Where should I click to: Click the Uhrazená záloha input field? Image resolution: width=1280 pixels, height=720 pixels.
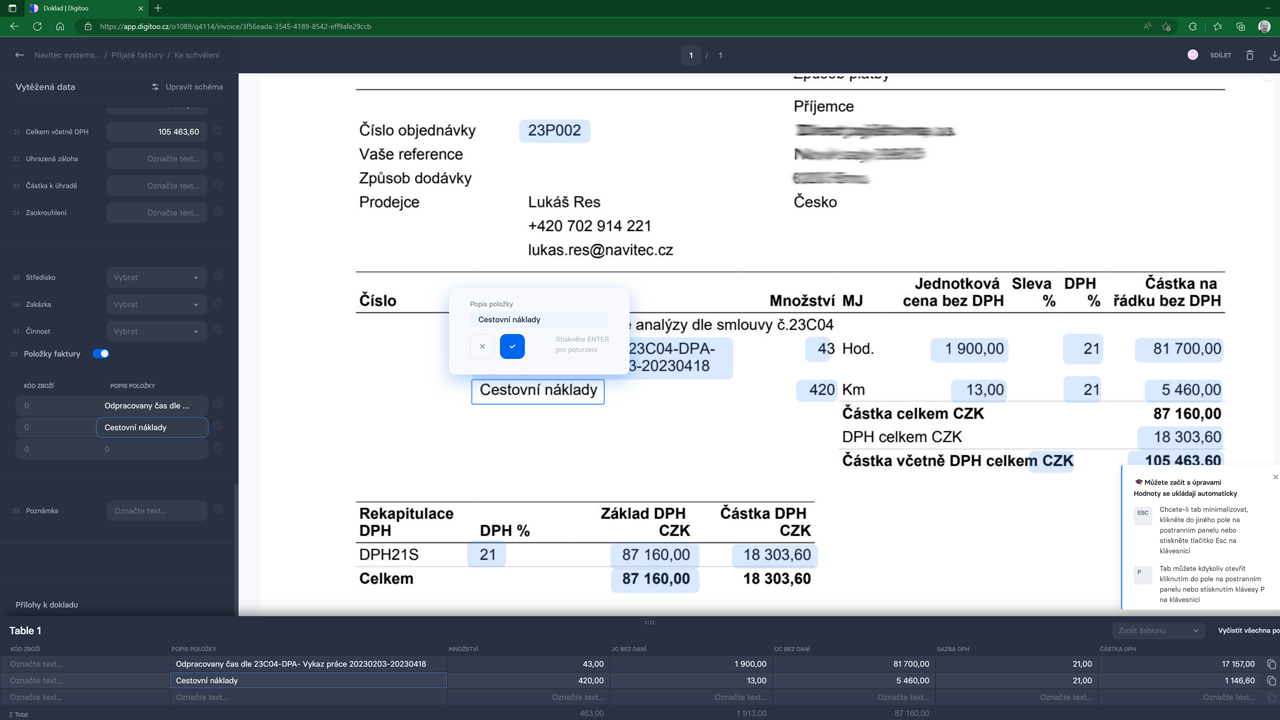click(x=156, y=158)
